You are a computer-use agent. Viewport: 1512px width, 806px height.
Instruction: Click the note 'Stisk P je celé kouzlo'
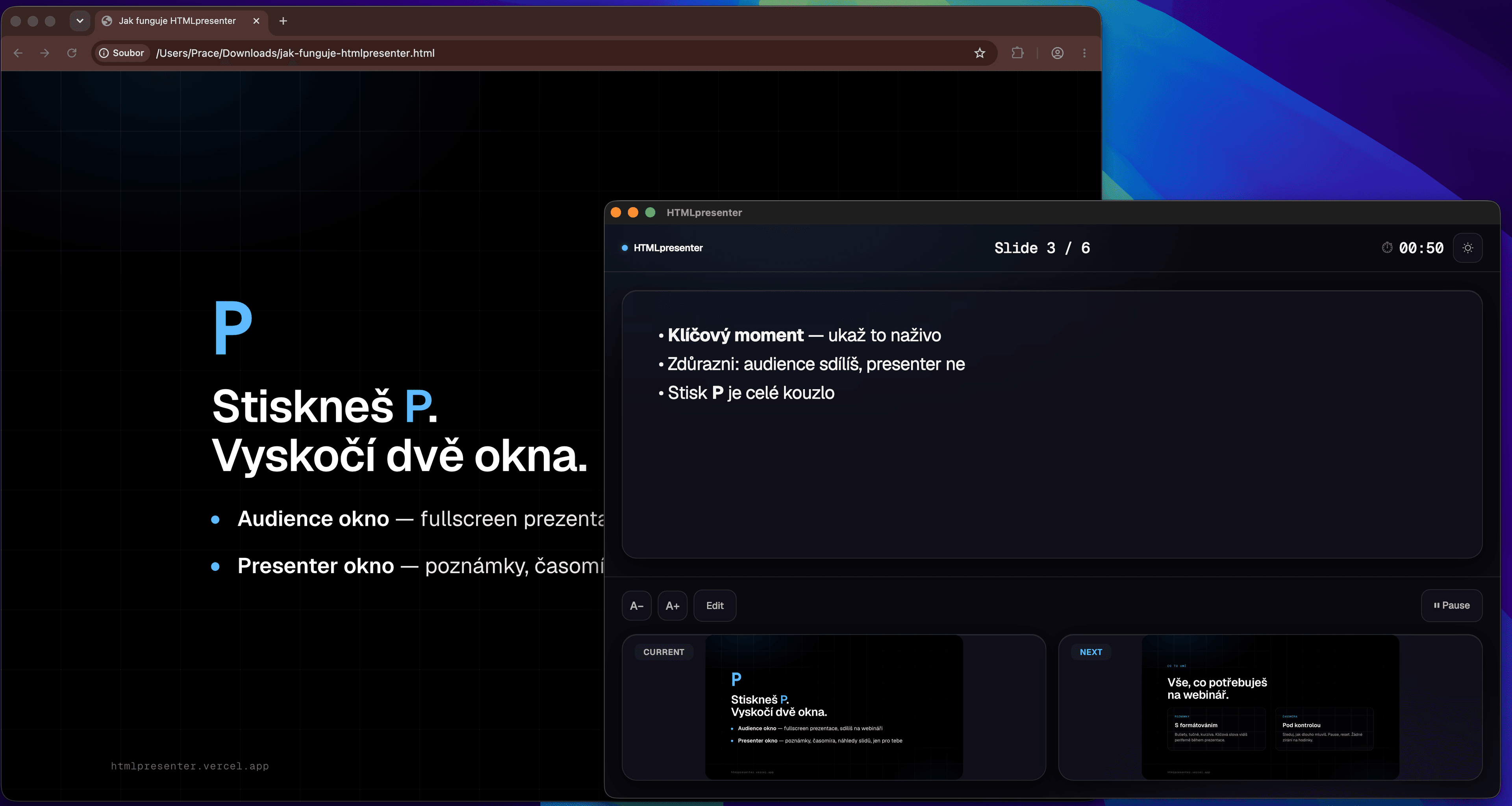[x=746, y=393]
